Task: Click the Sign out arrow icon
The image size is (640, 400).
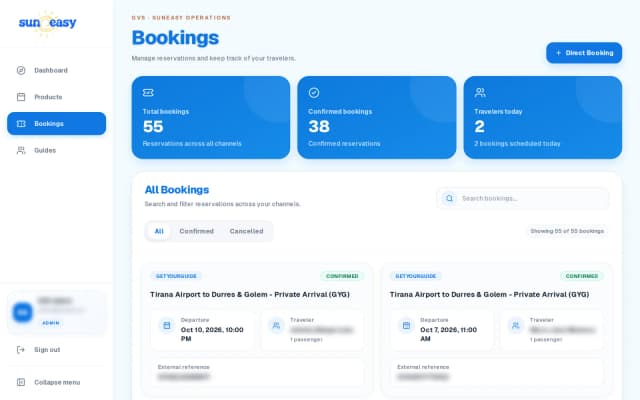Action: point(21,349)
